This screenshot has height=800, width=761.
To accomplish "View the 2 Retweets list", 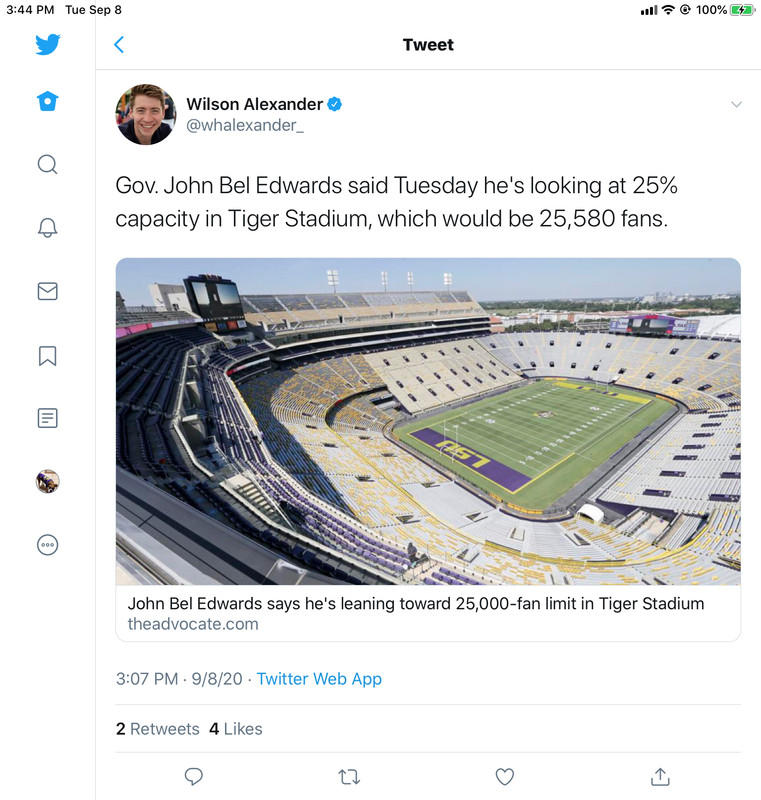I will [158, 729].
